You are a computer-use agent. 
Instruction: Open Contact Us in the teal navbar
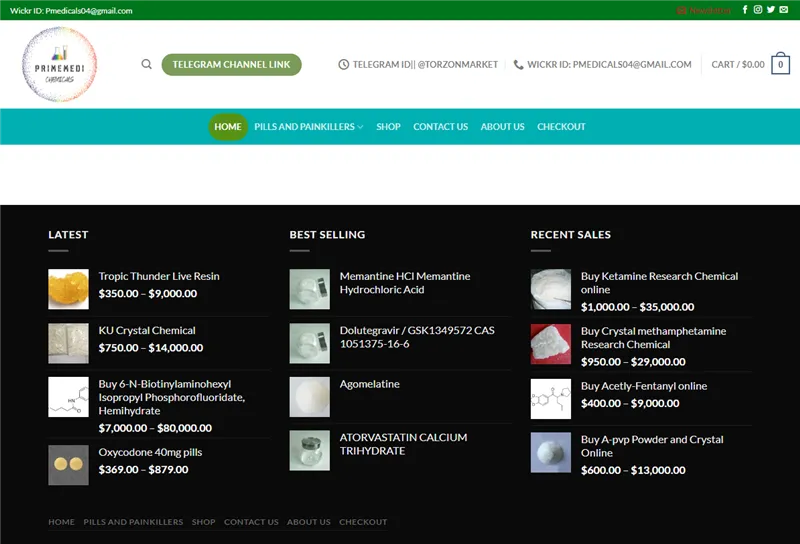point(440,127)
